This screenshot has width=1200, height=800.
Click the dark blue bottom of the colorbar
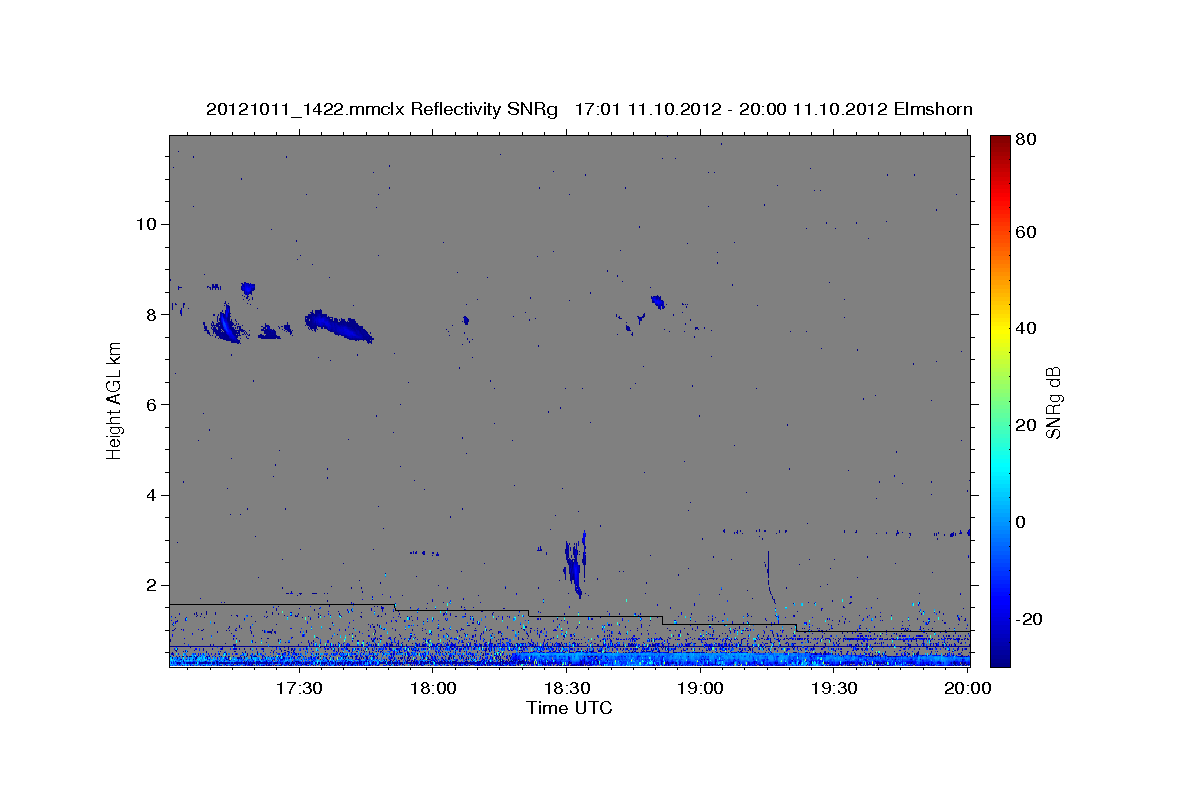pyautogui.click(x=1000, y=655)
